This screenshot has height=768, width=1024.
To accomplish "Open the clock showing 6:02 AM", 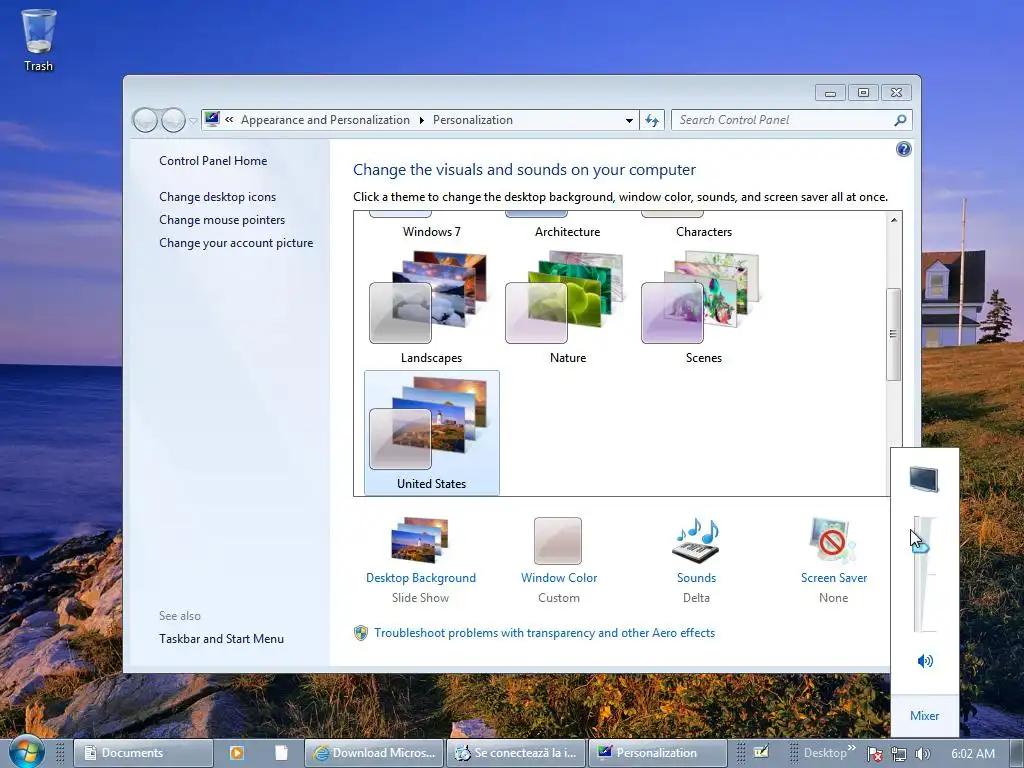I will coord(973,754).
